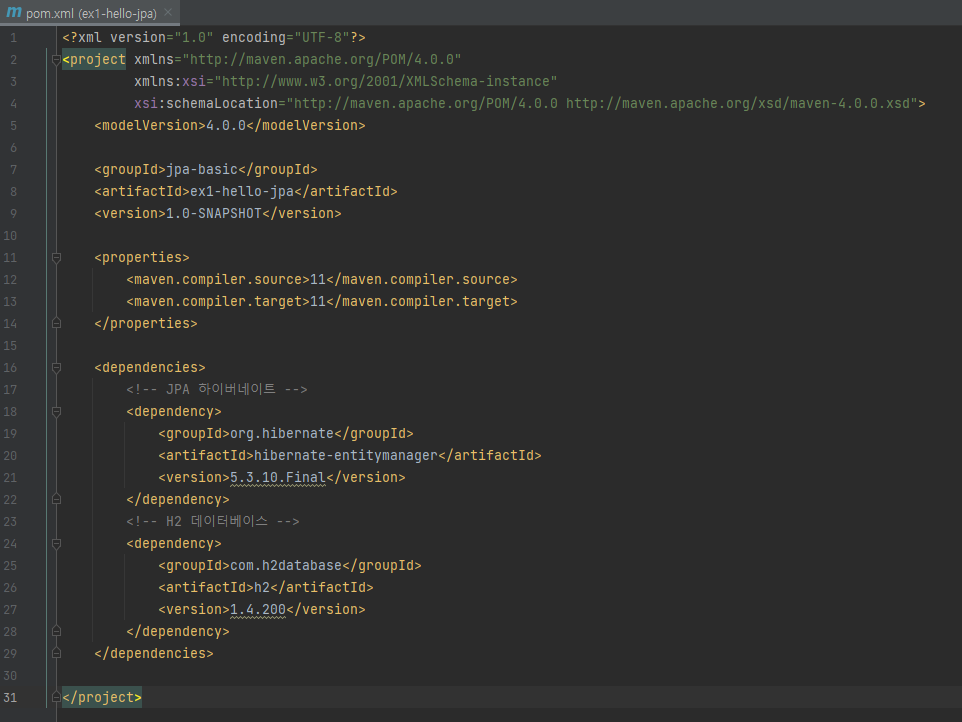Click the groupId value jpa-basic
This screenshot has height=722, width=962.
tap(202, 170)
